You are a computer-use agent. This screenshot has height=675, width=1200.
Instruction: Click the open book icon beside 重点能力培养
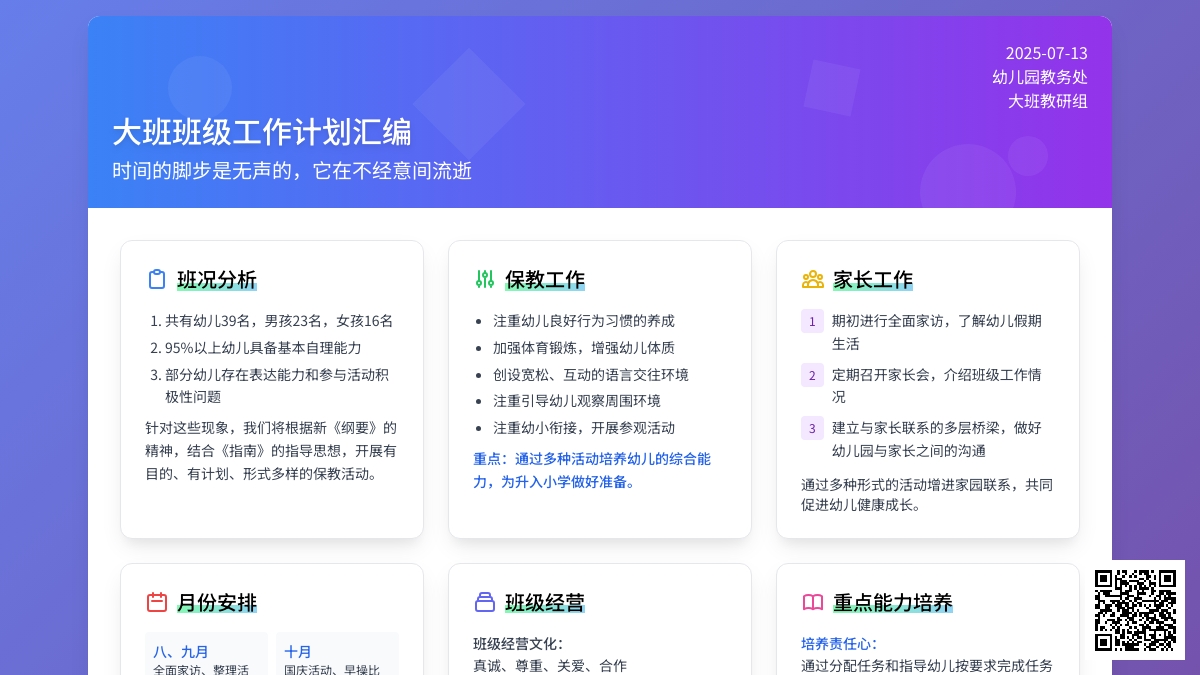coord(813,602)
